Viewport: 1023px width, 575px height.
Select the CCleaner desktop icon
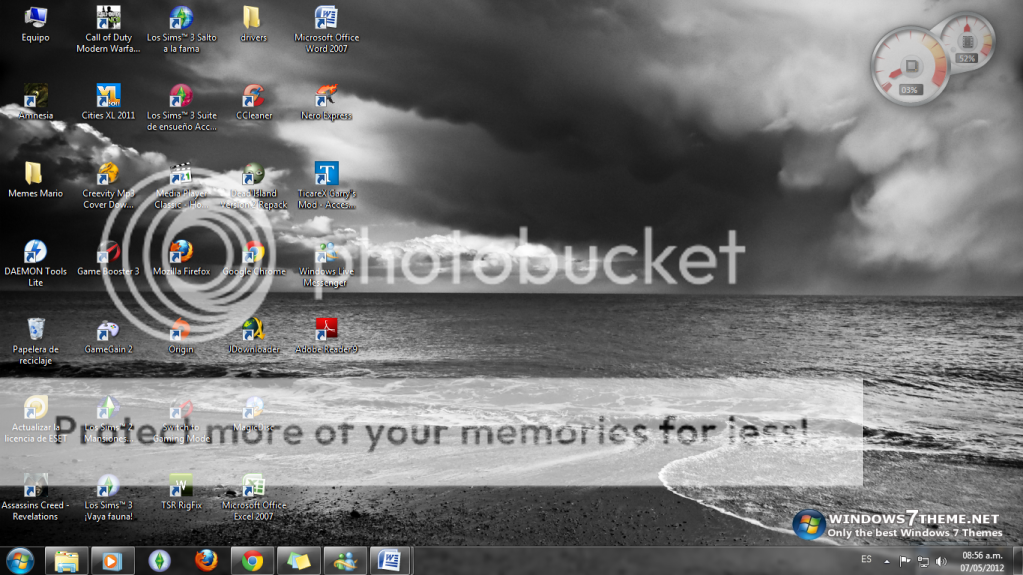coord(254,96)
